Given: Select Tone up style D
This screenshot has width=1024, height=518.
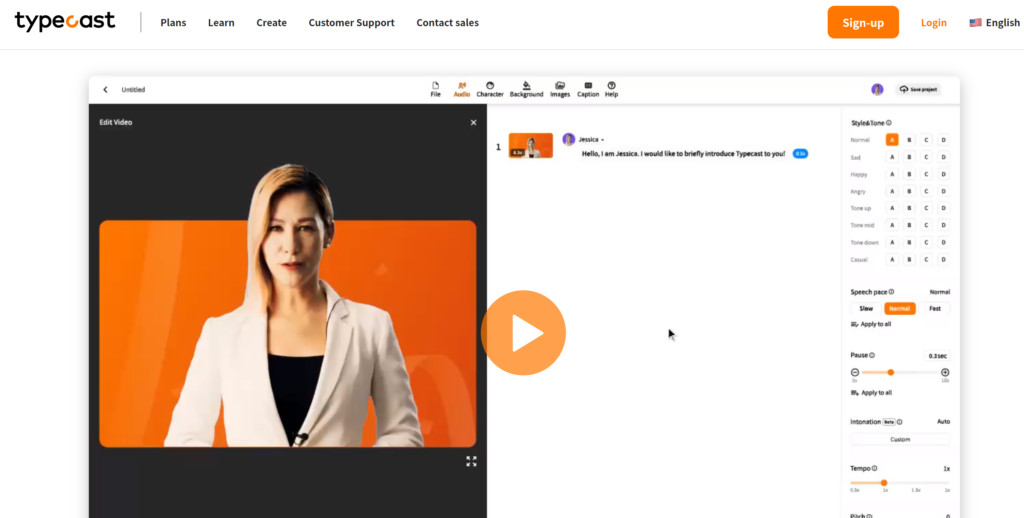Looking at the screenshot, I should [x=943, y=208].
